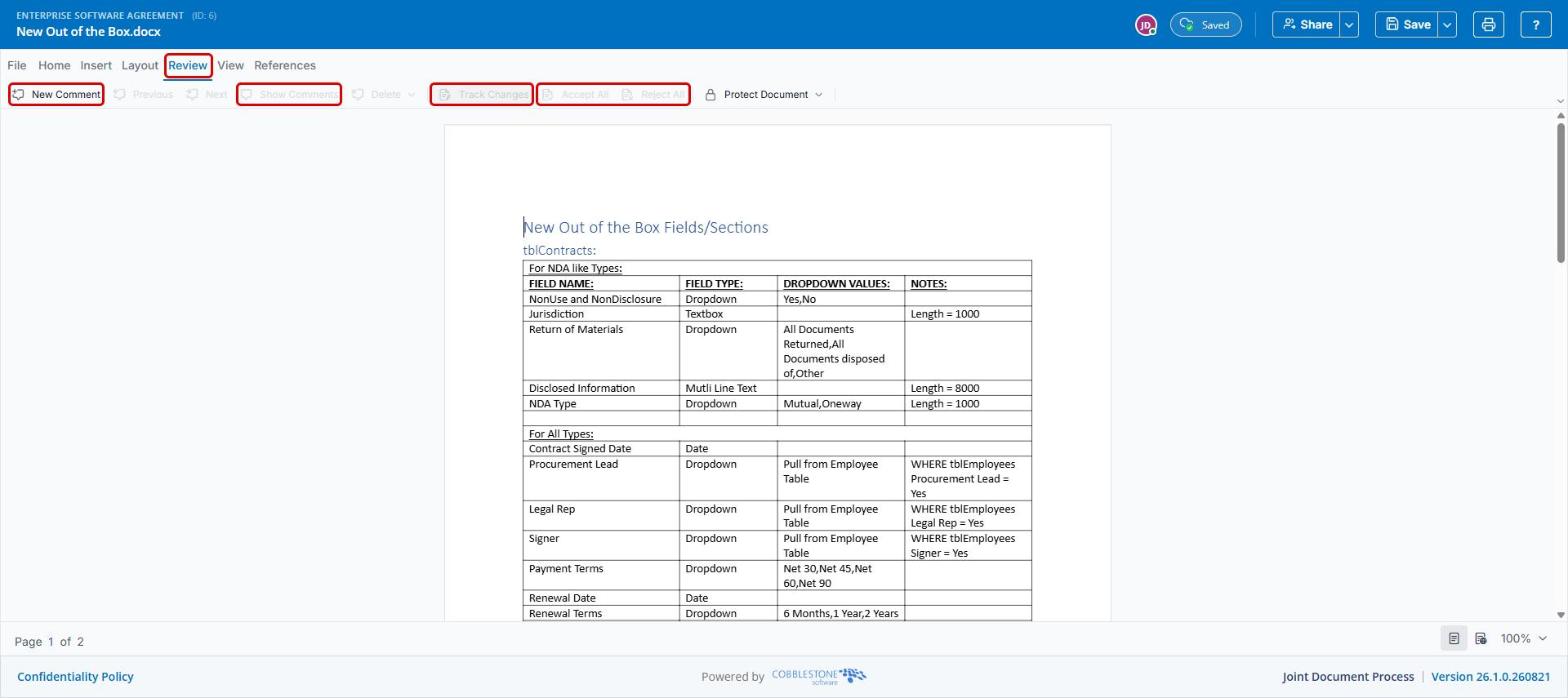Click the CobbleStone Software logo

819,676
